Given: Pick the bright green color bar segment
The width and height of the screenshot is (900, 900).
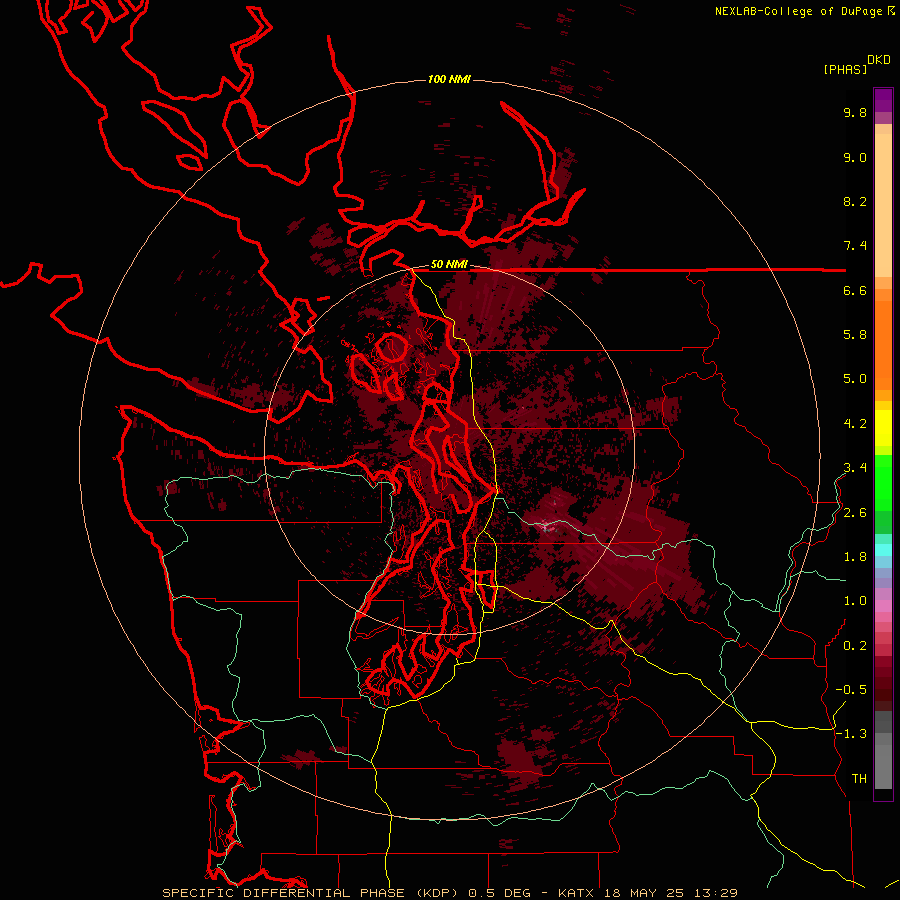Looking at the screenshot, I should pyautogui.click(x=883, y=483).
